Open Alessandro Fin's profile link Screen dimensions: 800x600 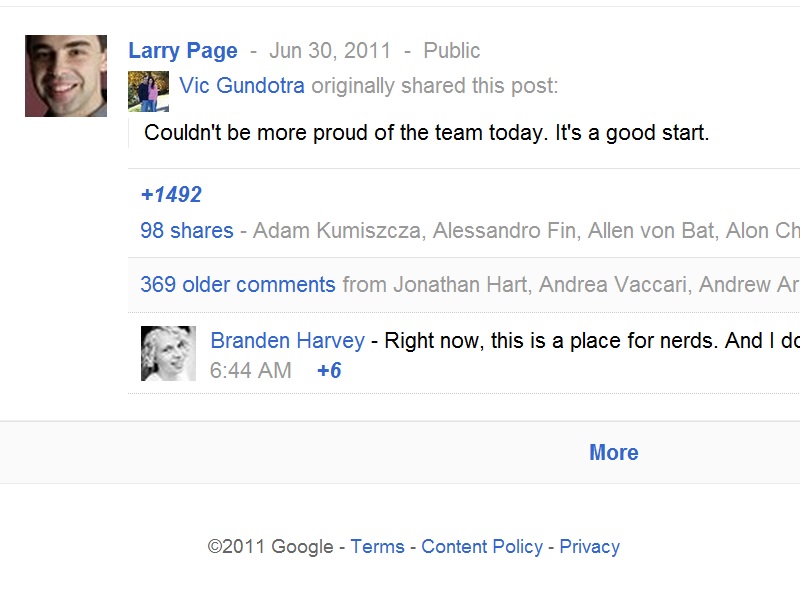[506, 231]
